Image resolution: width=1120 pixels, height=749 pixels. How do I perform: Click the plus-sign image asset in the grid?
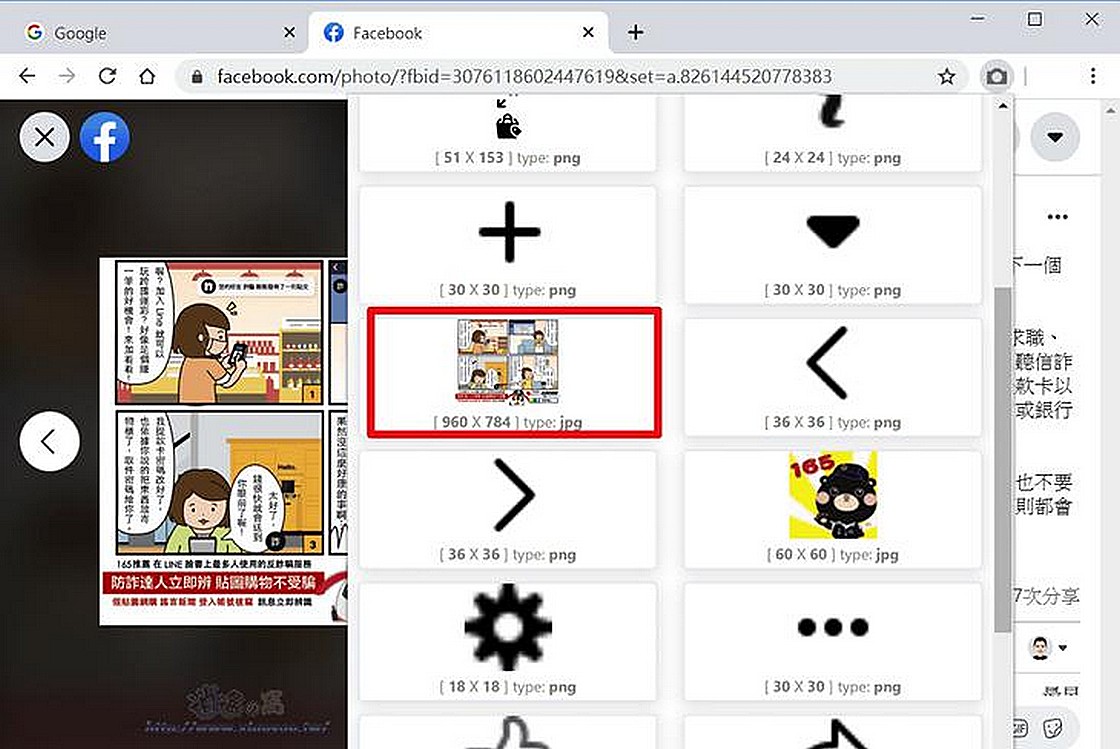point(508,230)
